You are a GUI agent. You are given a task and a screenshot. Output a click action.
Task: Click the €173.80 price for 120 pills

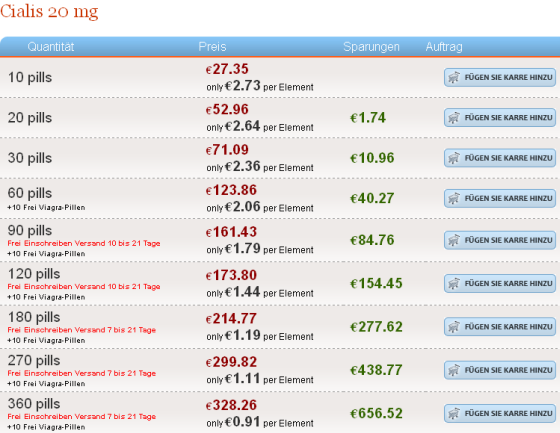tap(231, 275)
